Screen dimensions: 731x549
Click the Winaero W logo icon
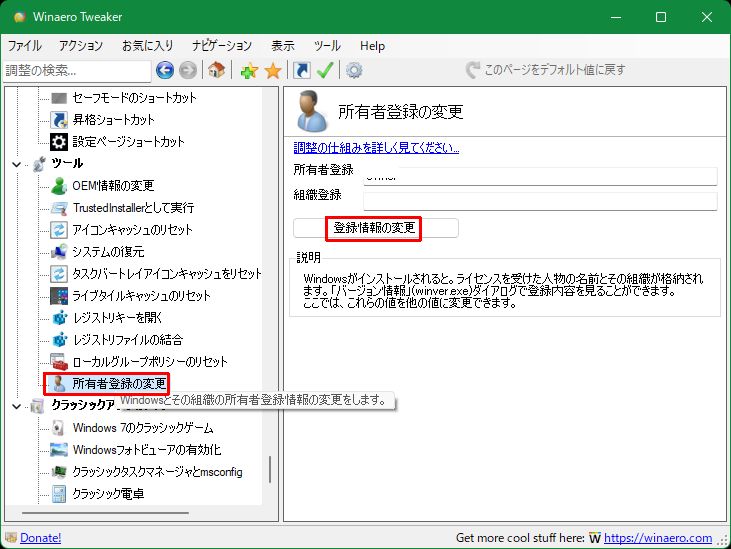[x=594, y=538]
